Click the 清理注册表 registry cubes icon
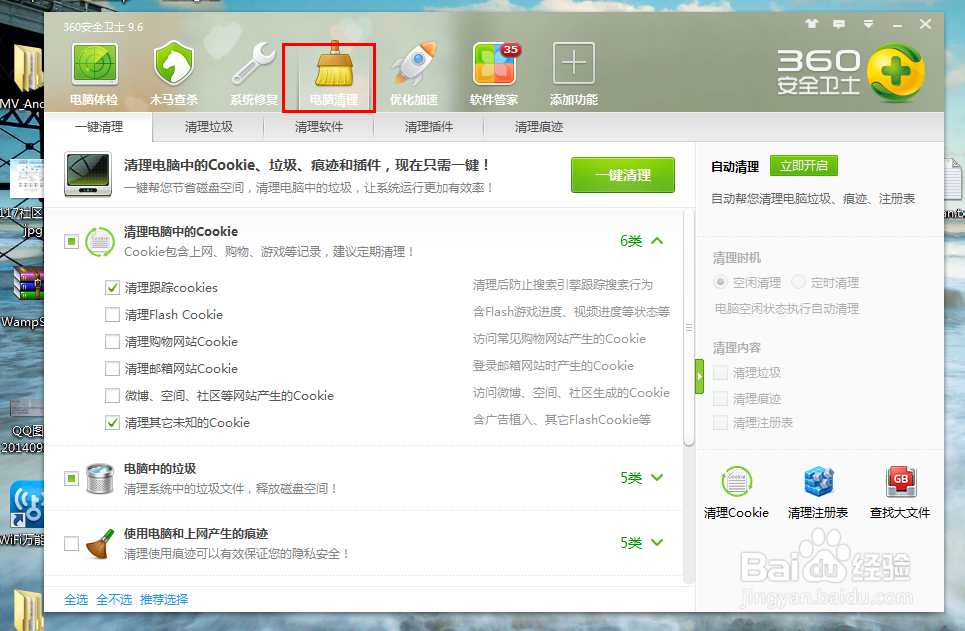This screenshot has height=631, width=965. (819, 481)
